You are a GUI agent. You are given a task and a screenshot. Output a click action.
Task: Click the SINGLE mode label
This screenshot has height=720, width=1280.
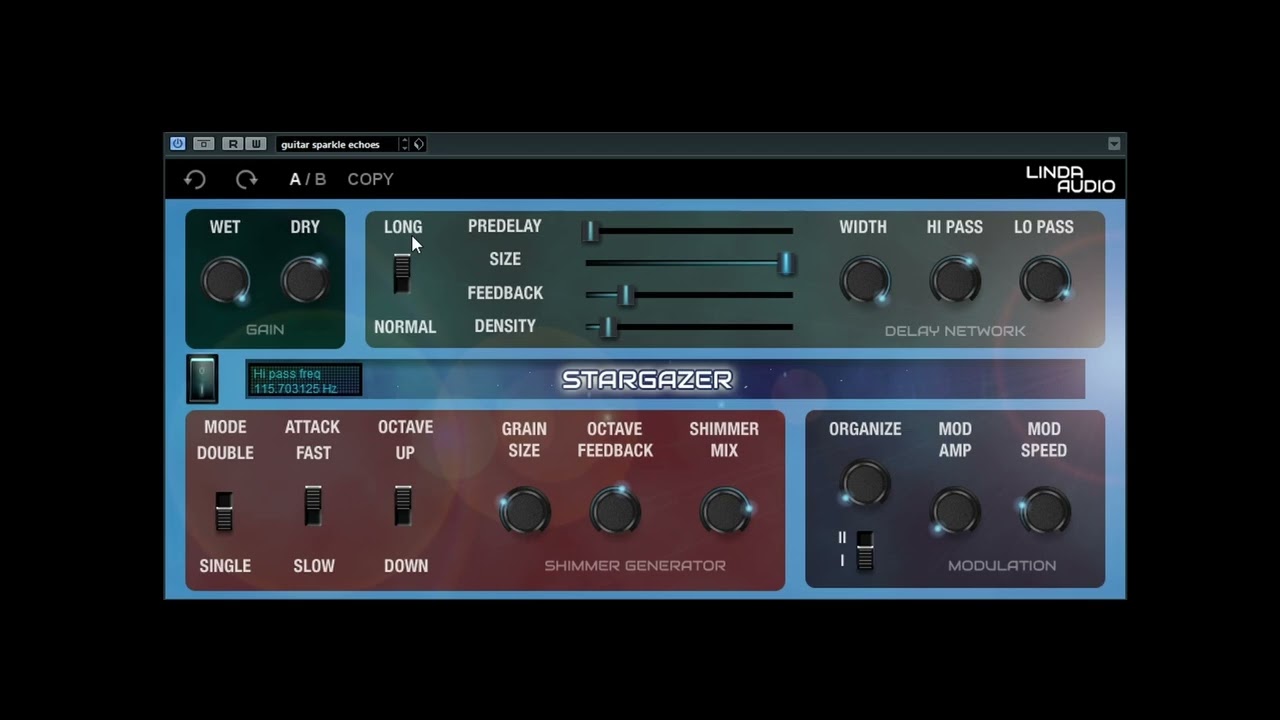225,566
